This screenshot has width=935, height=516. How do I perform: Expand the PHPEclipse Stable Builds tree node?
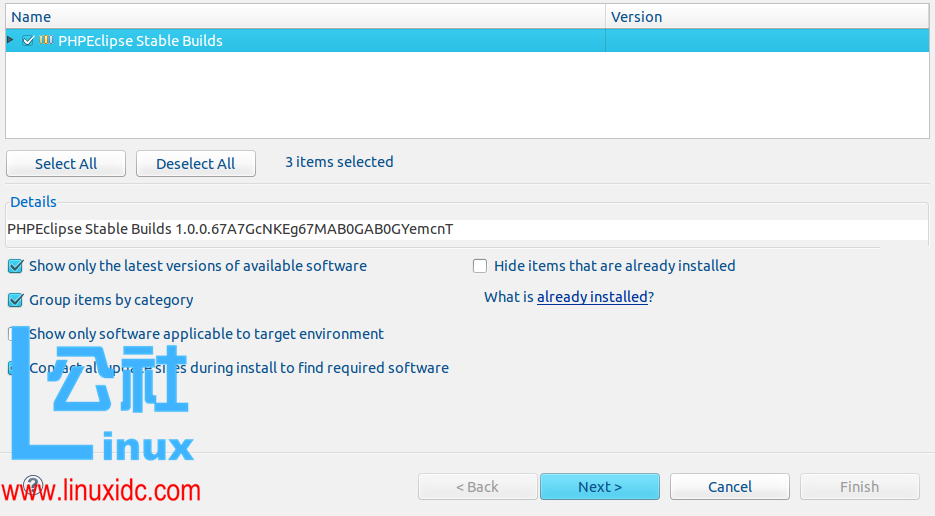tap(11, 40)
